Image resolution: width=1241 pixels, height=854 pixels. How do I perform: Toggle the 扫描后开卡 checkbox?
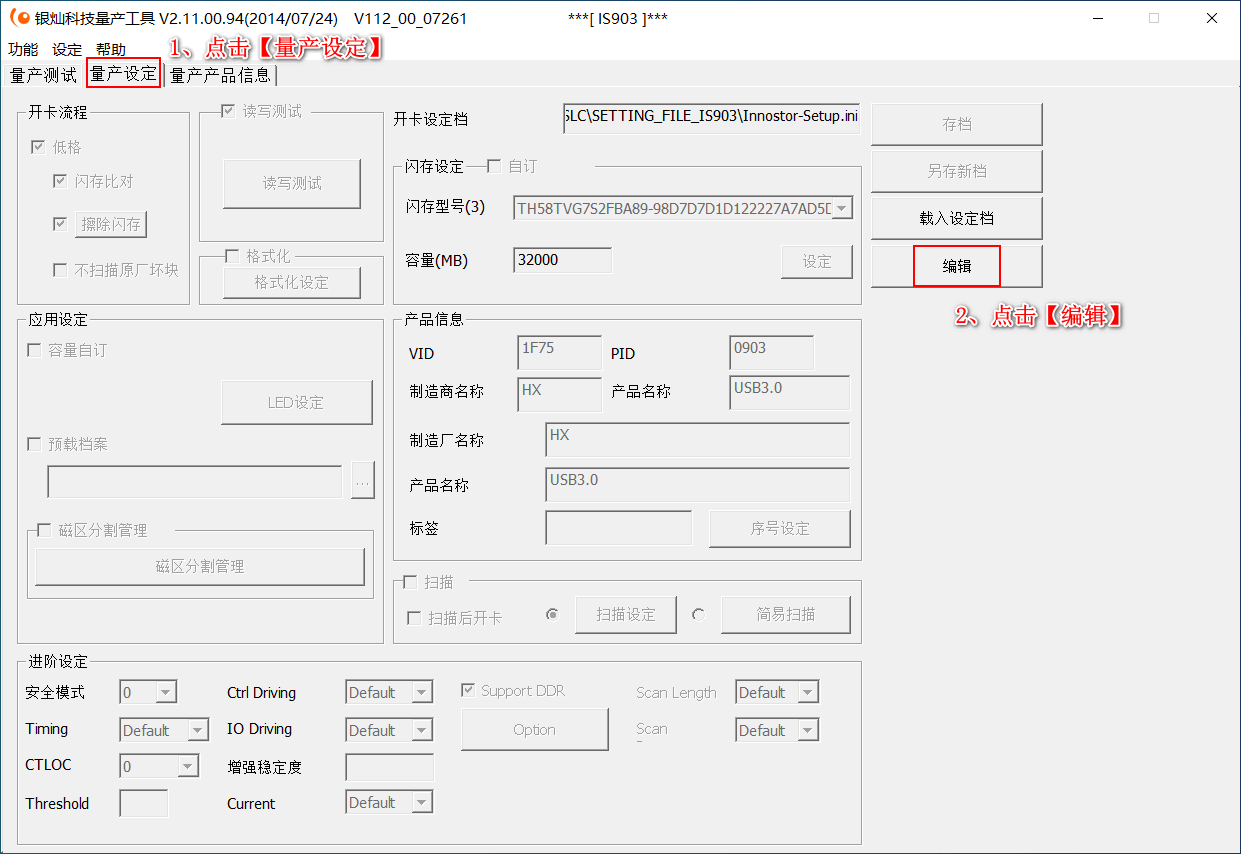(414, 618)
